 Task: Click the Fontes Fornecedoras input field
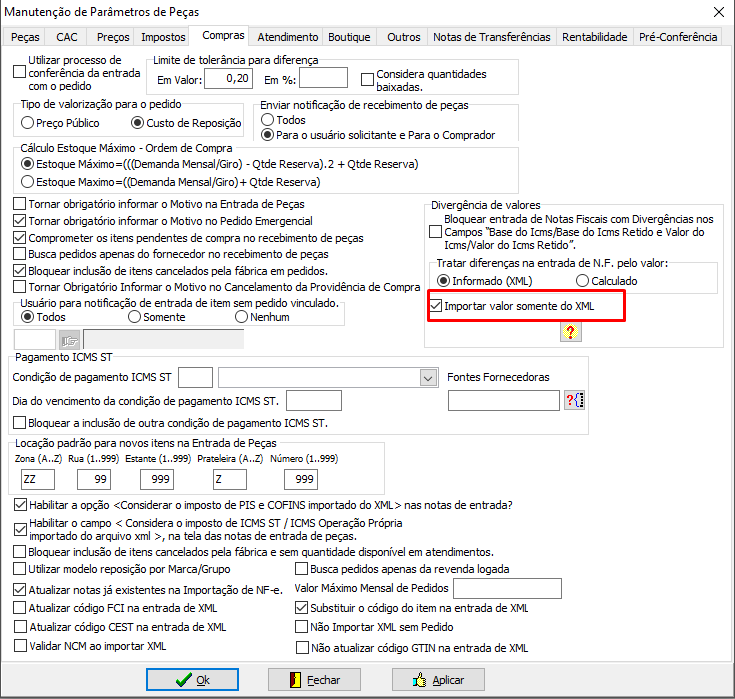(x=504, y=401)
